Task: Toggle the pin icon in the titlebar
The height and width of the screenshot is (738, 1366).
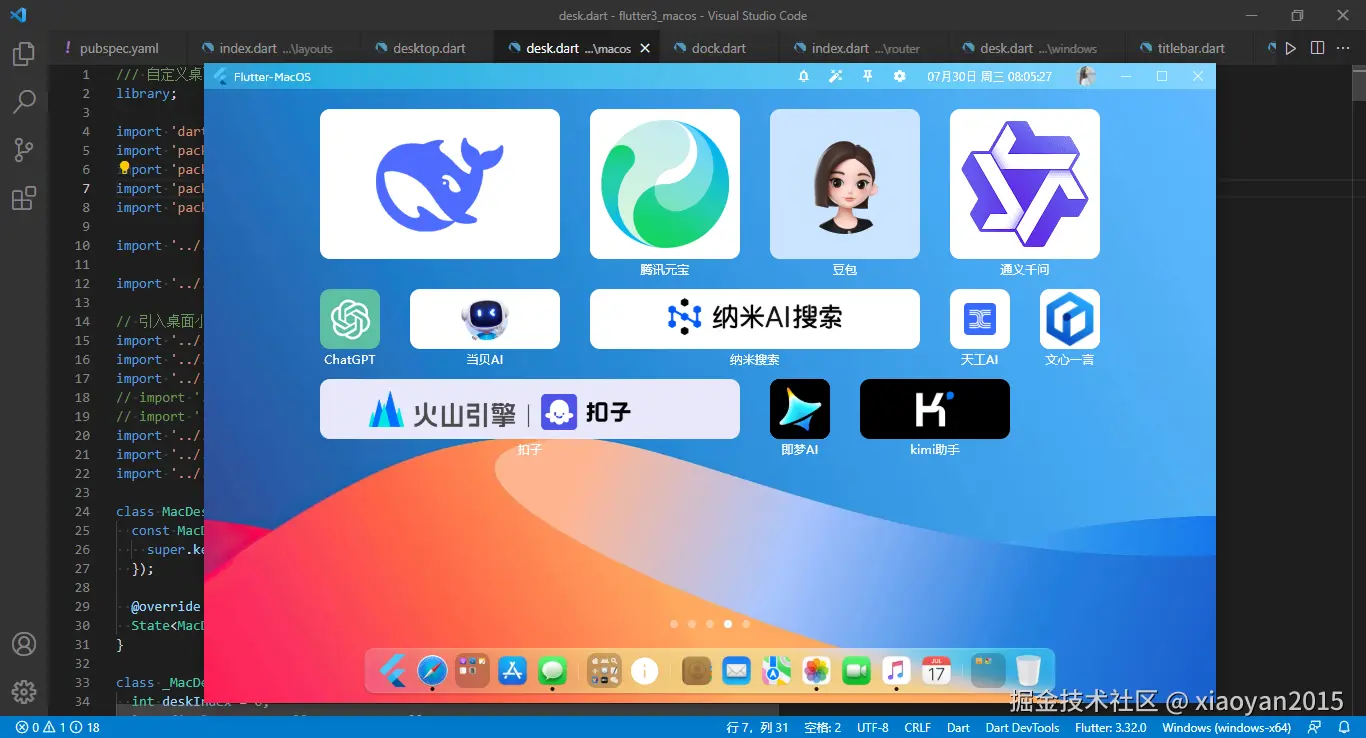Action: point(868,75)
